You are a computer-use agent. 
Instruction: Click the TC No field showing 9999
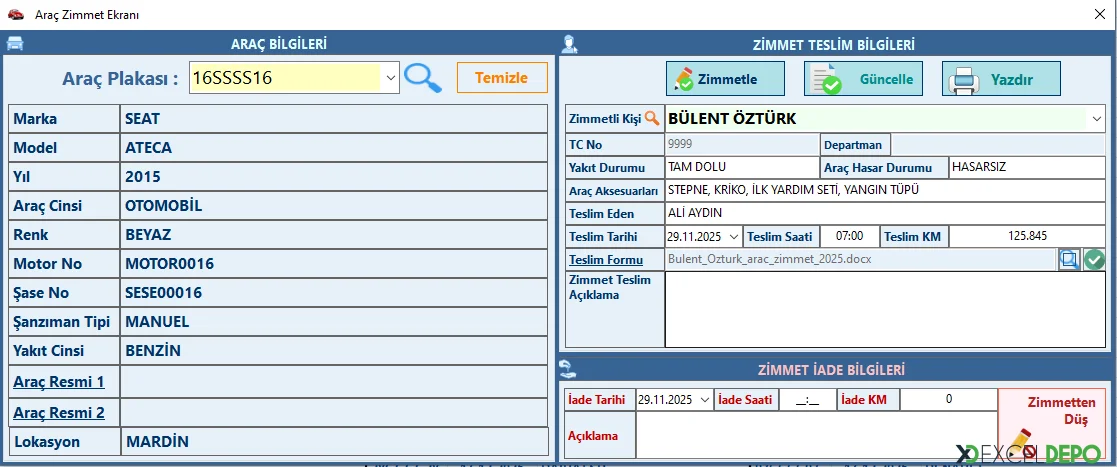(742, 145)
